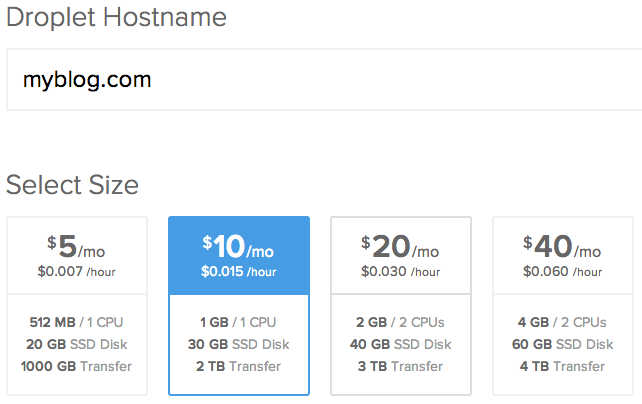642x404 pixels.
Task: Click the 60 GB SSD Disk line
Action: tap(562, 345)
